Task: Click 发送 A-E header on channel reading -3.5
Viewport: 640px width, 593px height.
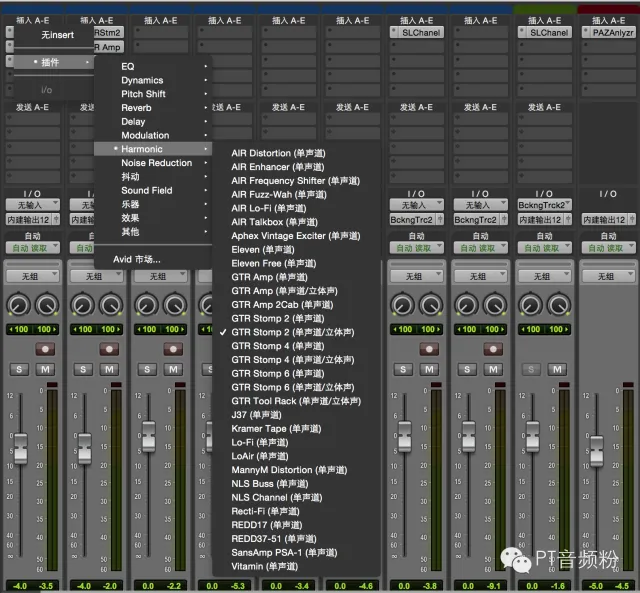Action: (x=32, y=107)
